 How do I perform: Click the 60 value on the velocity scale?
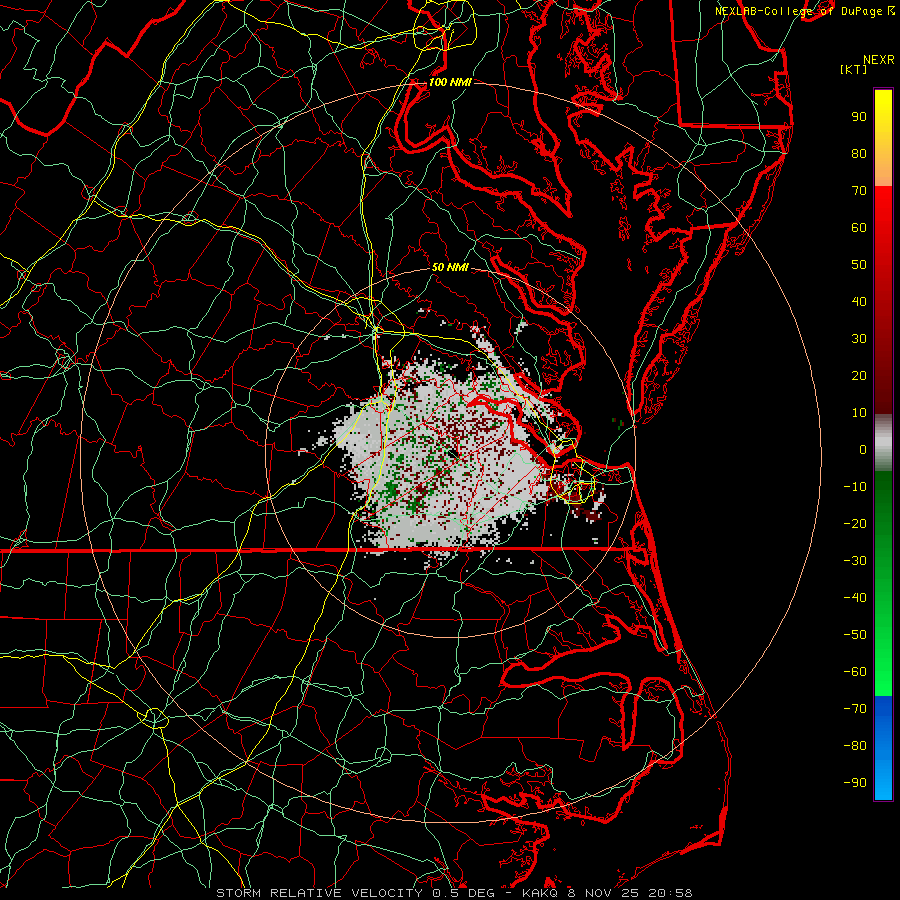pos(859,228)
